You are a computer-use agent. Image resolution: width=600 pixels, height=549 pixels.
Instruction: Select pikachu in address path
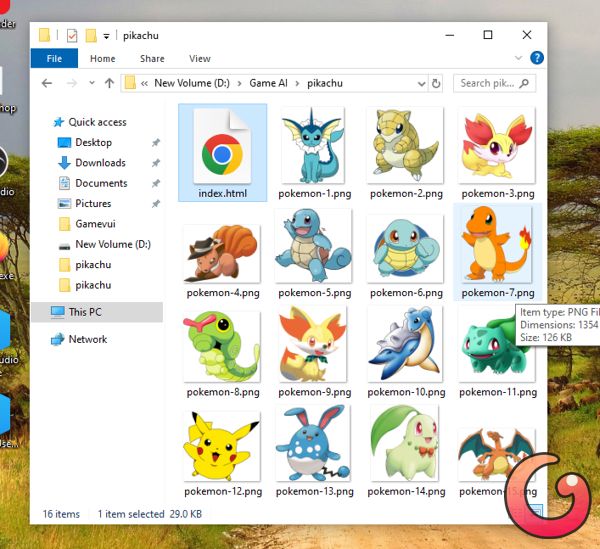pyautogui.click(x=324, y=83)
